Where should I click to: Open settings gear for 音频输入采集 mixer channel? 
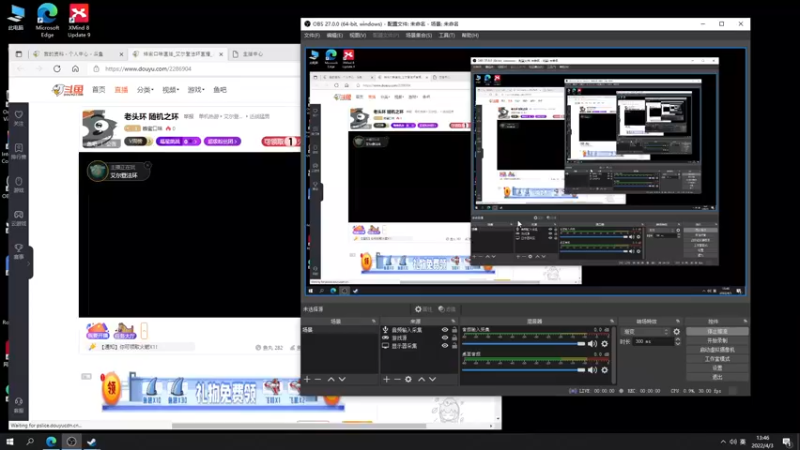point(605,344)
